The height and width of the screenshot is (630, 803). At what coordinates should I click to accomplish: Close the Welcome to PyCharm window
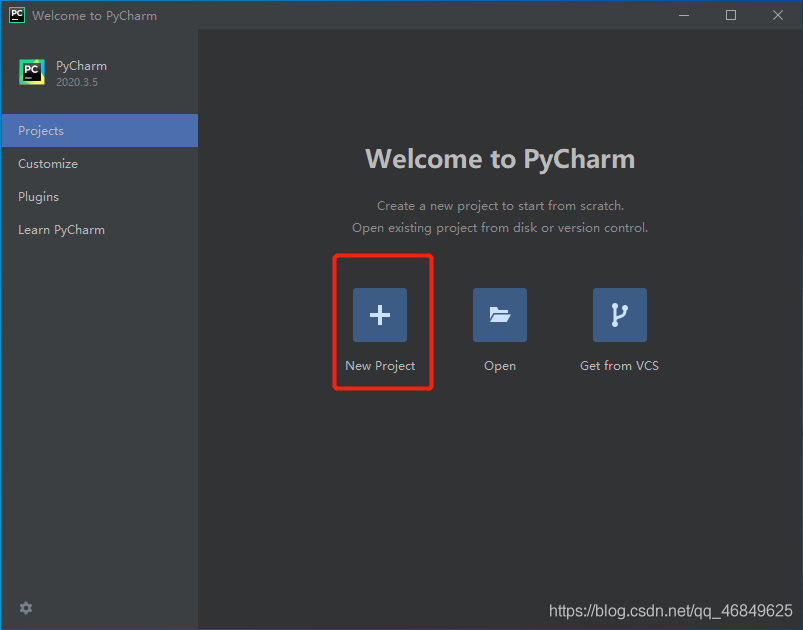[x=778, y=15]
